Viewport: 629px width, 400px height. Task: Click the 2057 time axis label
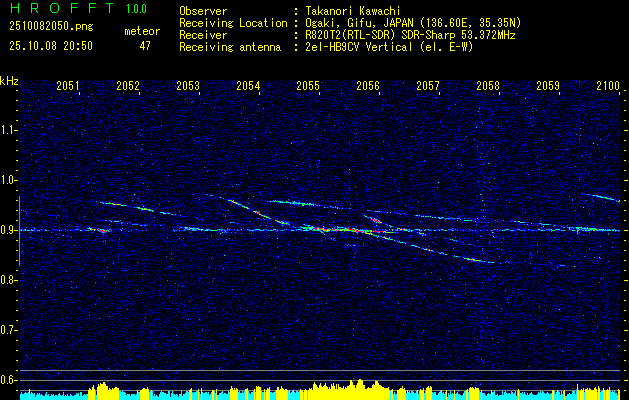point(428,85)
